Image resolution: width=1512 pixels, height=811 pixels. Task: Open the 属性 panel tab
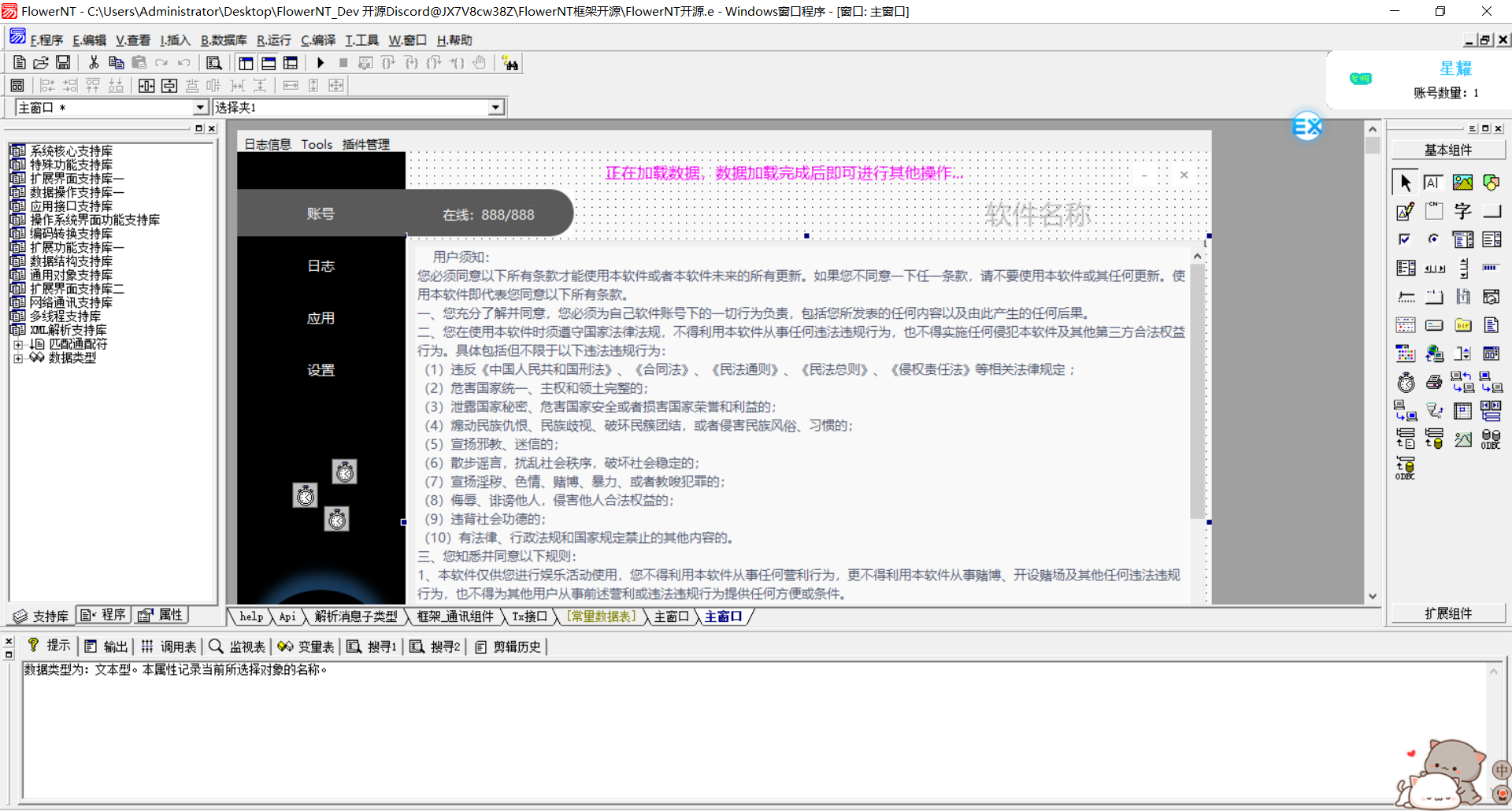point(161,615)
